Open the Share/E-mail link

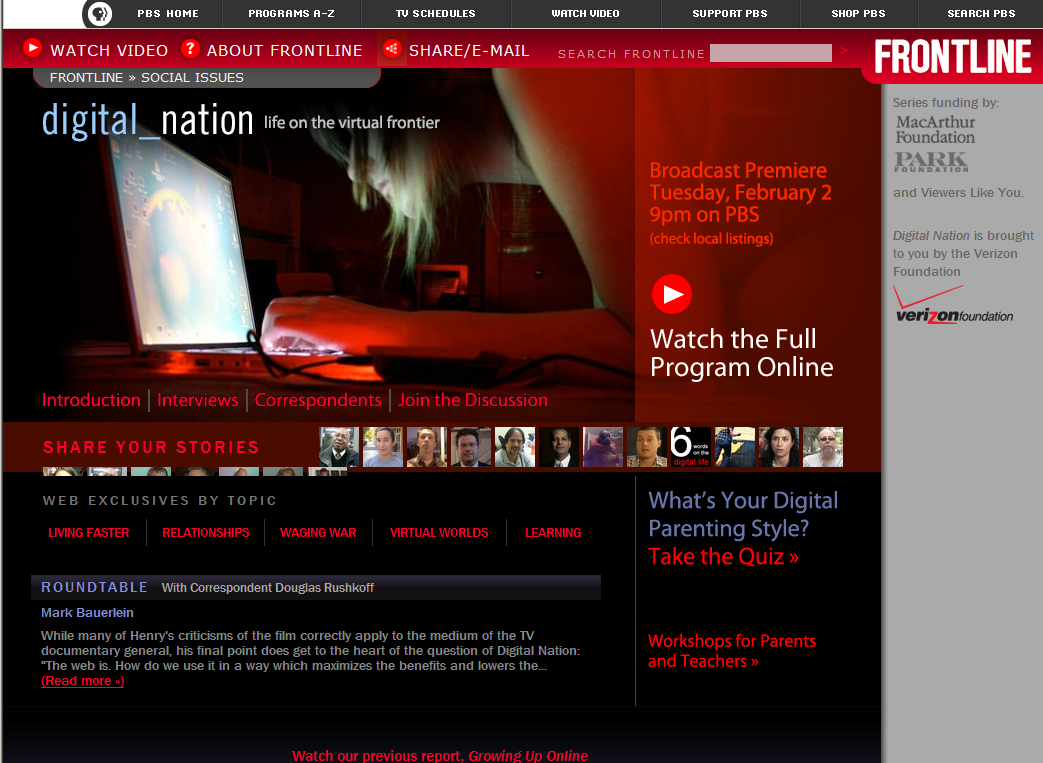pyautogui.click(x=469, y=51)
